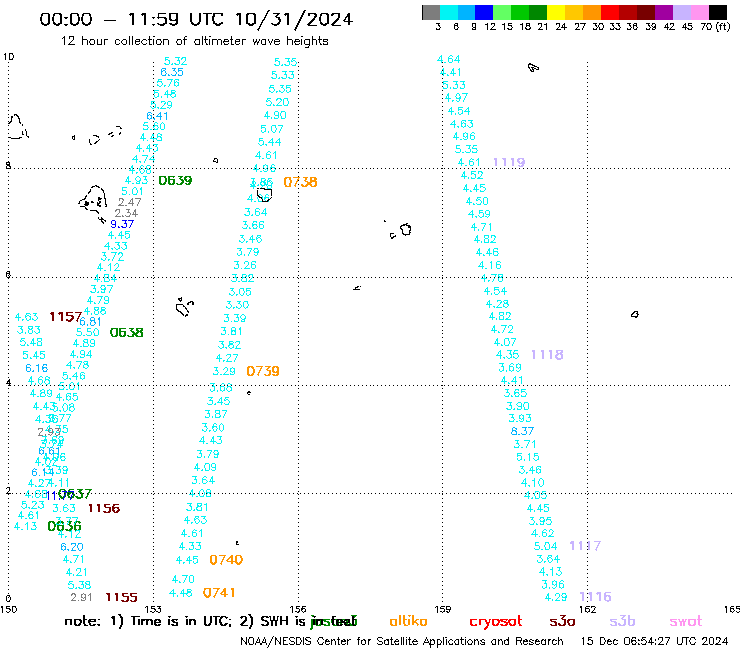740x650 pixels.
Task: Click the black swatch at legend end
Action: point(718,12)
